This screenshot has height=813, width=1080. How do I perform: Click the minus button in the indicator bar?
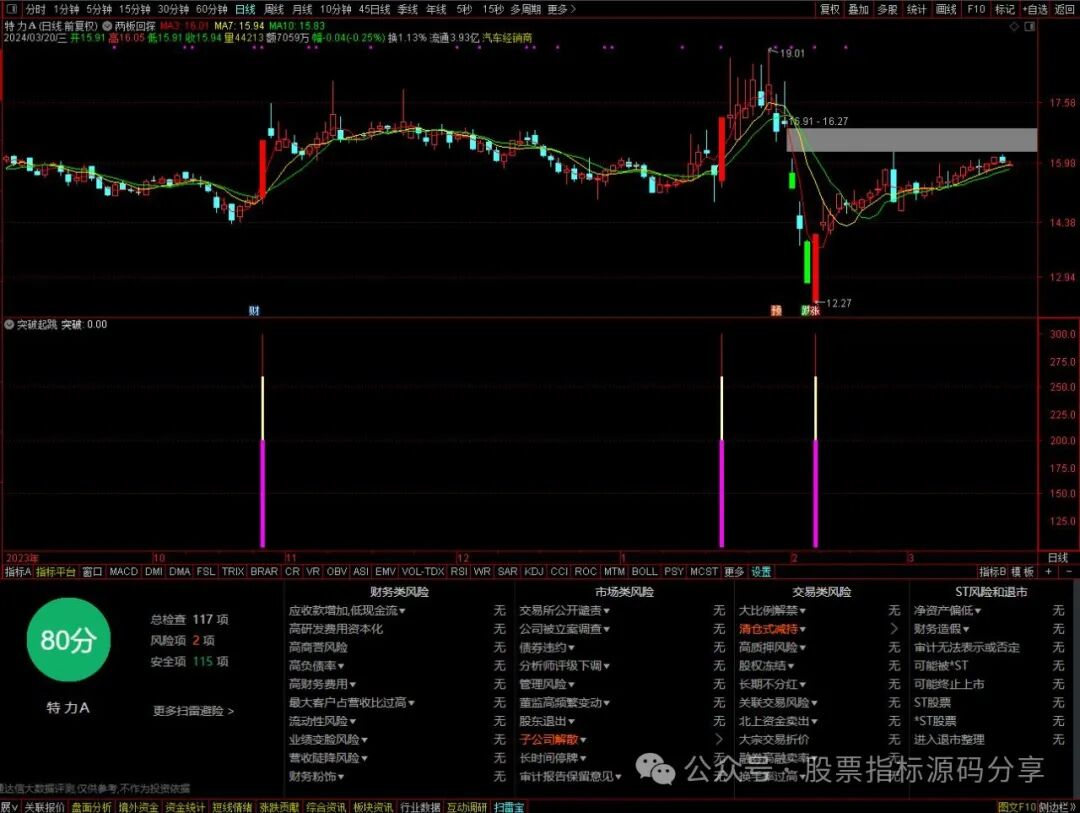(1069, 571)
